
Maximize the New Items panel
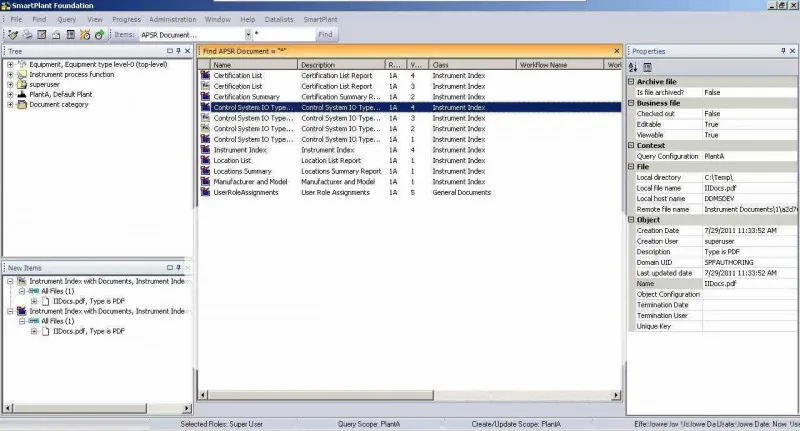pyautogui.click(x=169, y=268)
